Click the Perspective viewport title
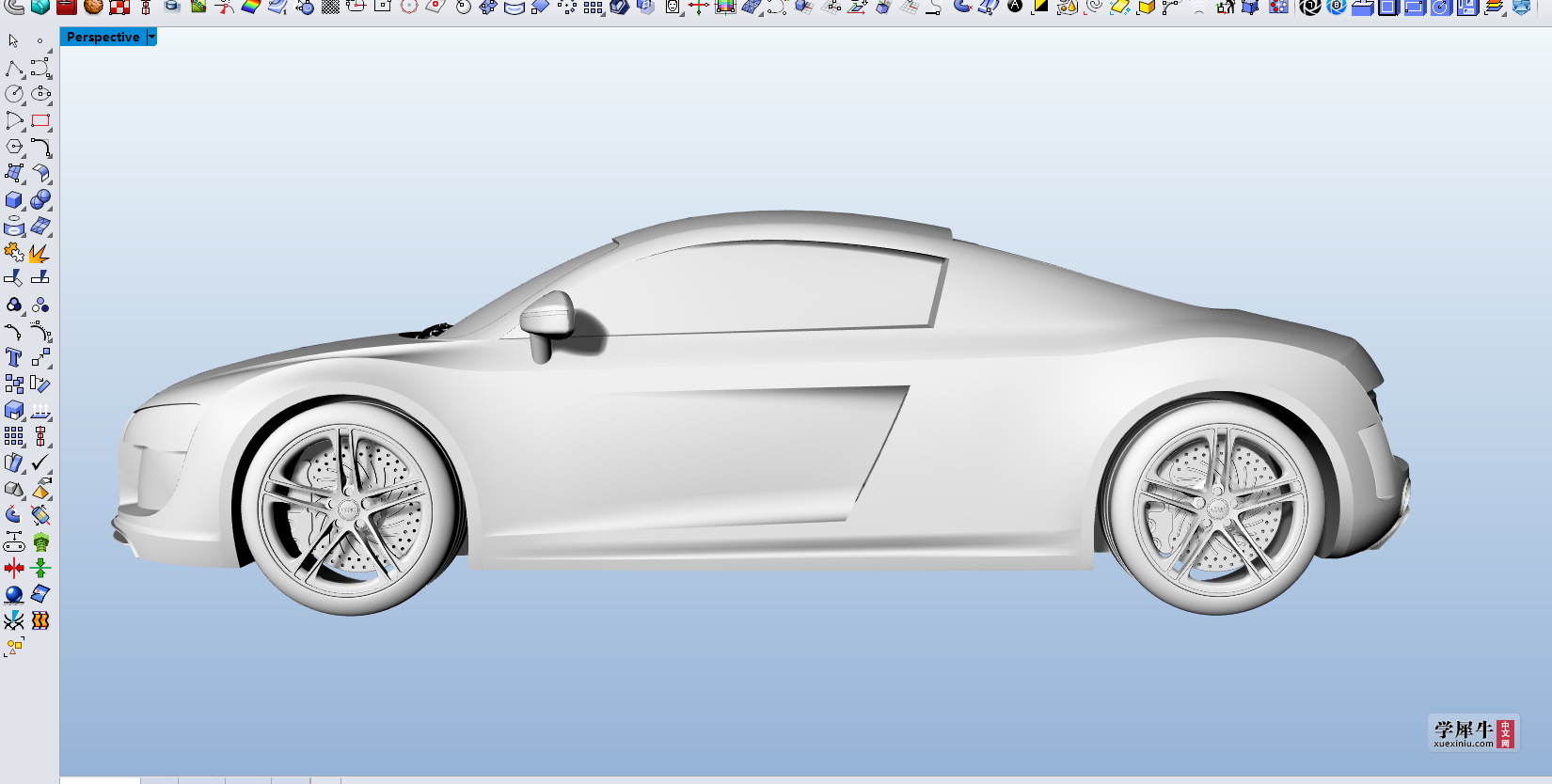 point(103,37)
